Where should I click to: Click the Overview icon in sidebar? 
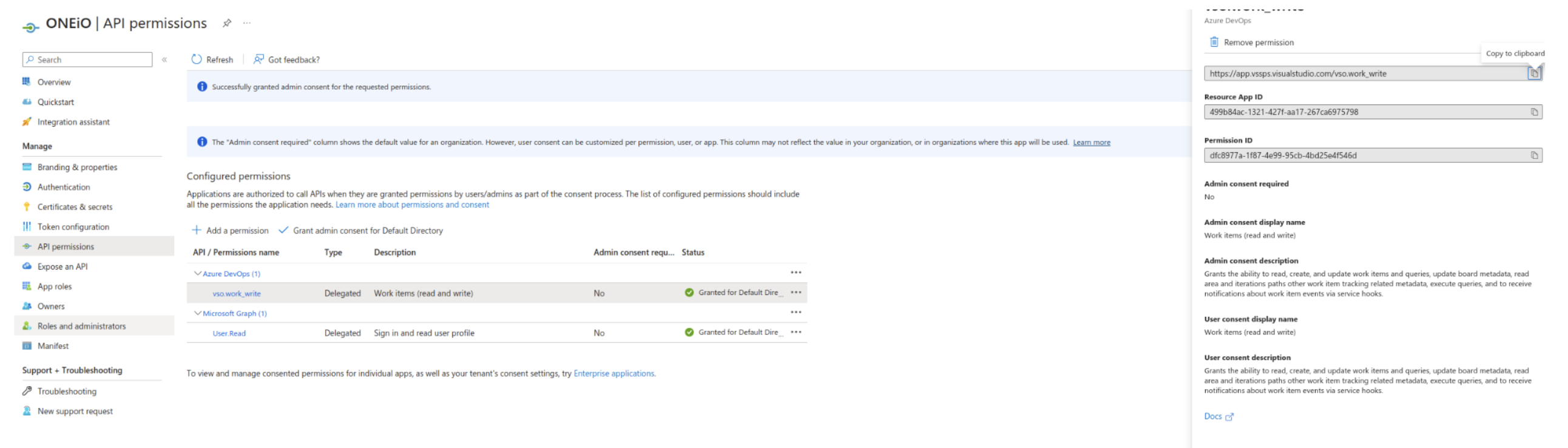(27, 81)
